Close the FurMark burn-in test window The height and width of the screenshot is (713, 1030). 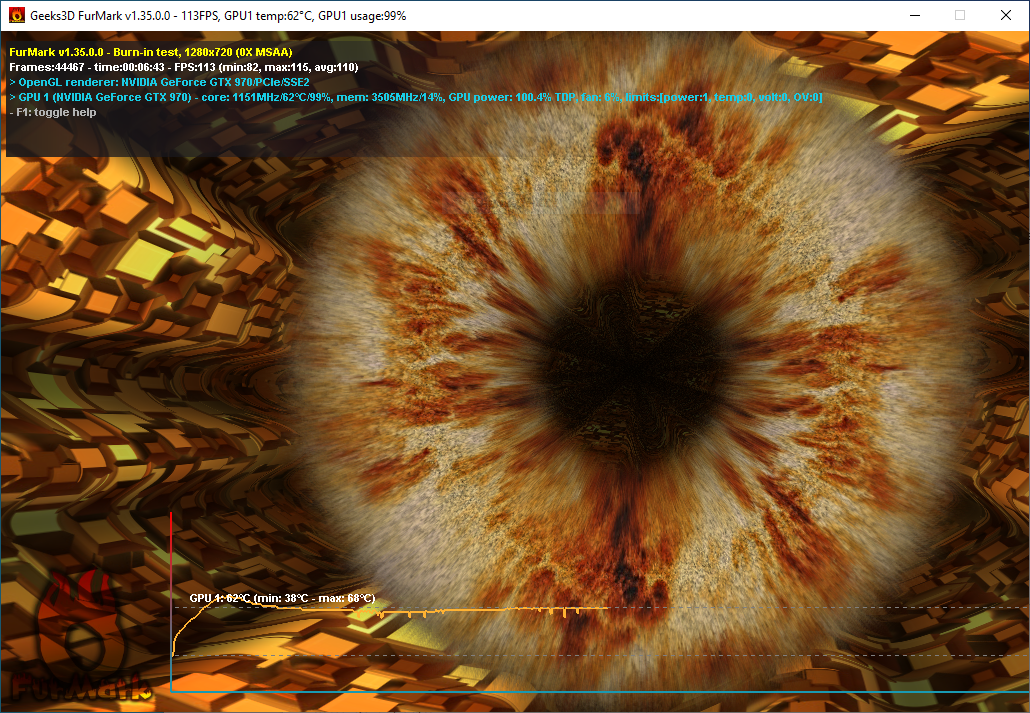coord(1006,15)
